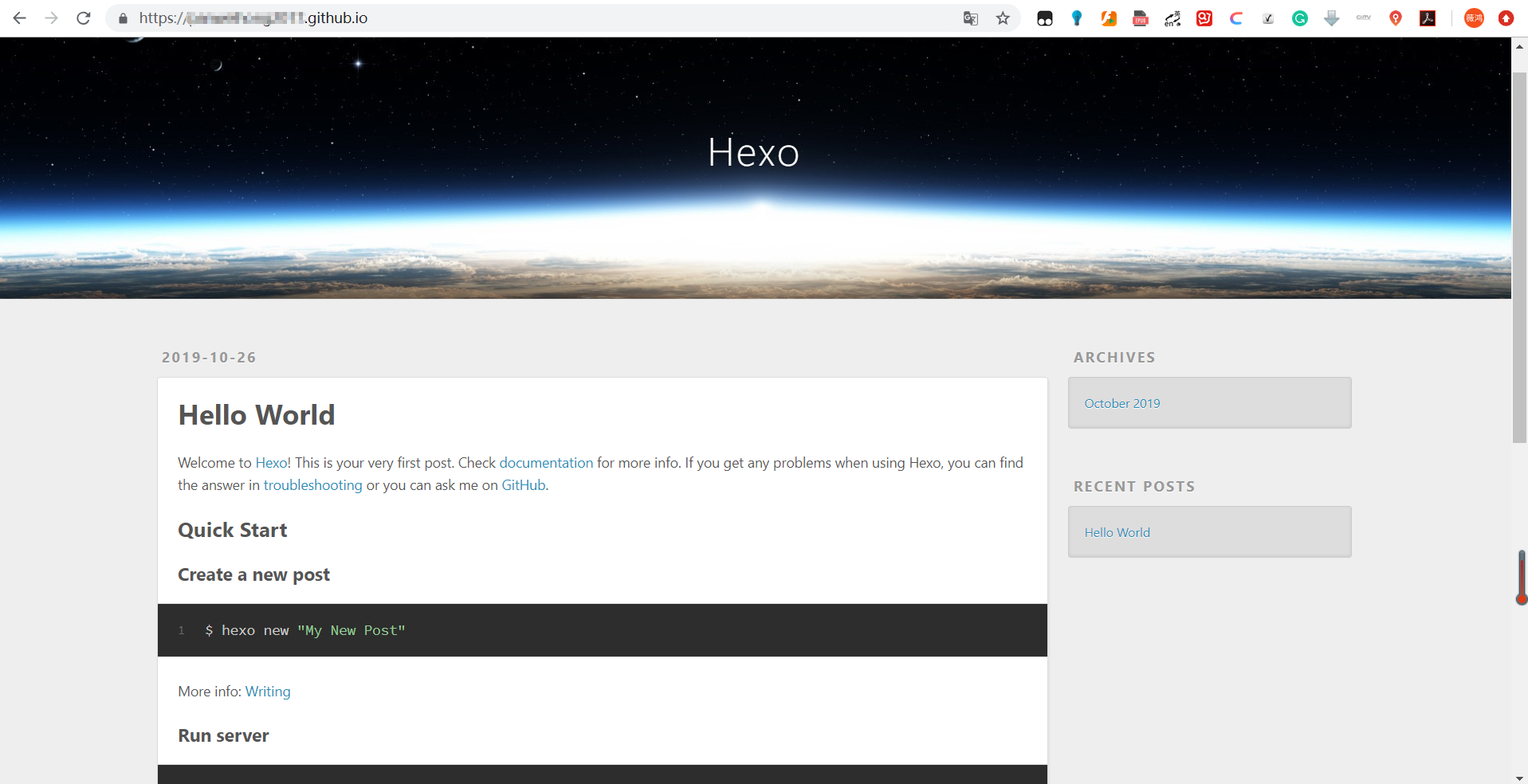This screenshot has width=1528, height=784.
Task: Click the dark tab-grouping extension icon
Action: pyautogui.click(x=1045, y=18)
